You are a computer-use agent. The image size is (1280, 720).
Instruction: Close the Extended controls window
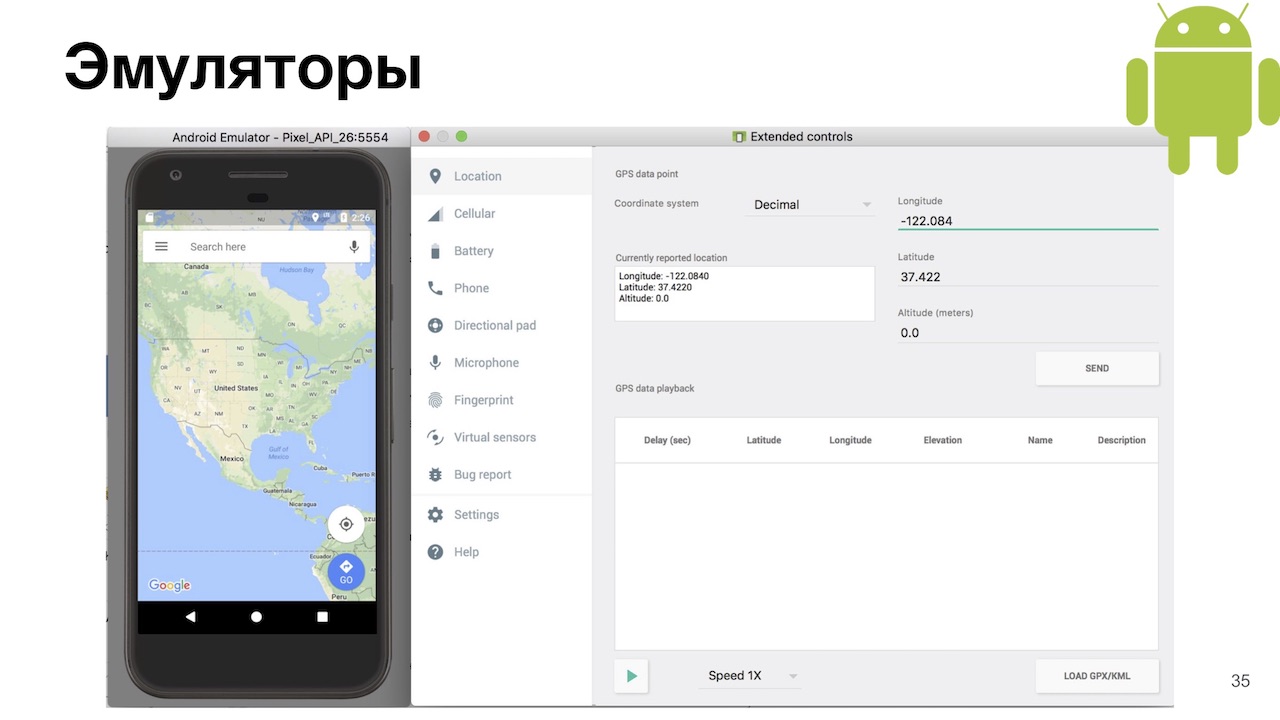(x=424, y=136)
